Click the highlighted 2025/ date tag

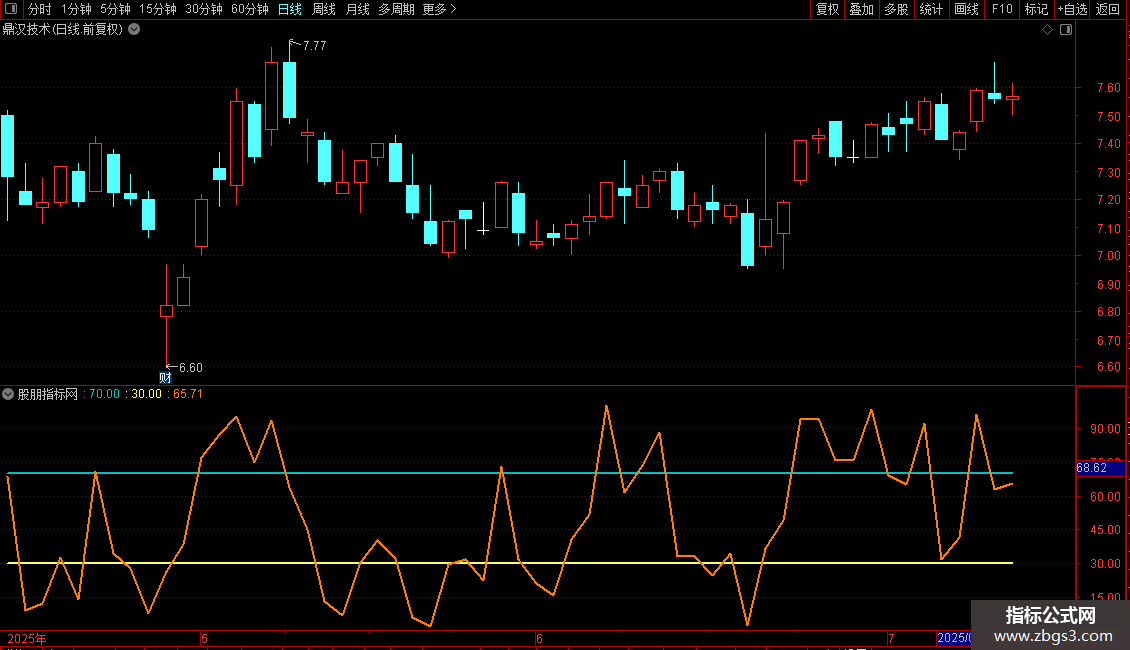(953, 638)
